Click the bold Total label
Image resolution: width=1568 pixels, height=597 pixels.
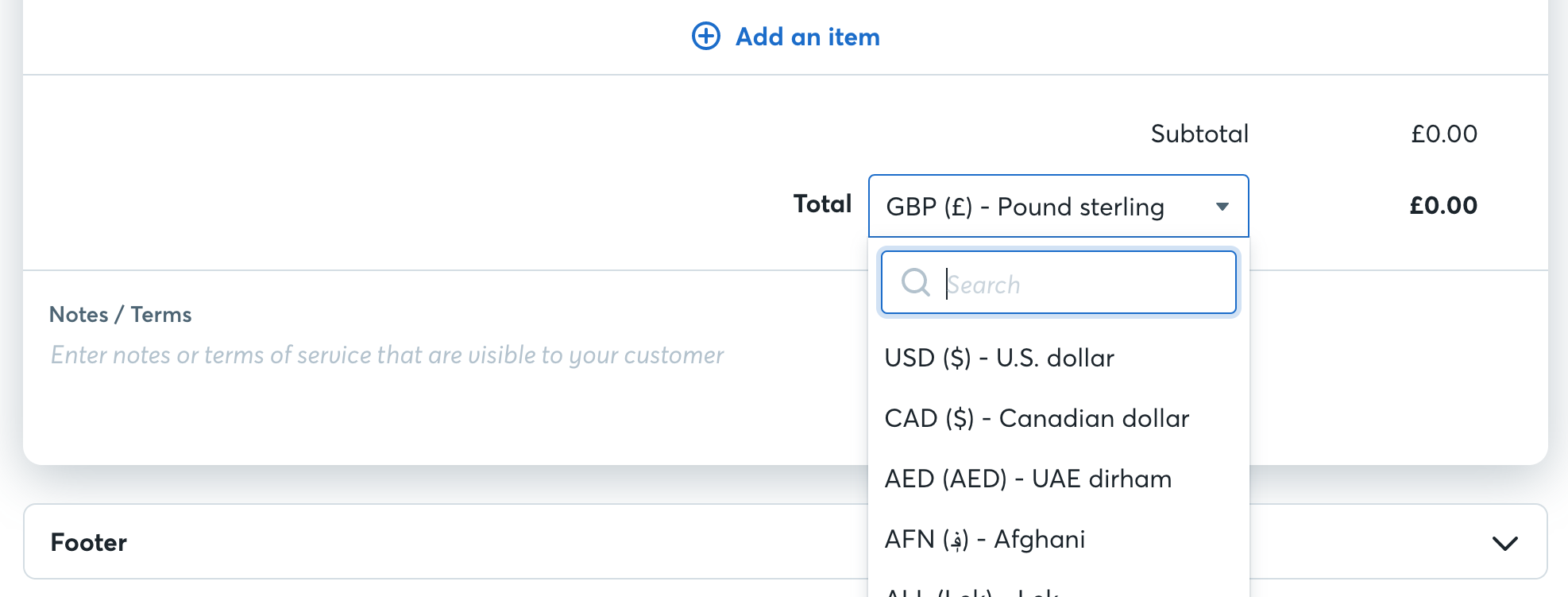coord(822,204)
